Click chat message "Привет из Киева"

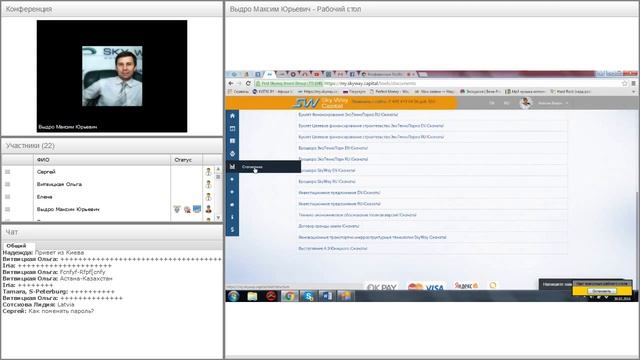click(60, 253)
